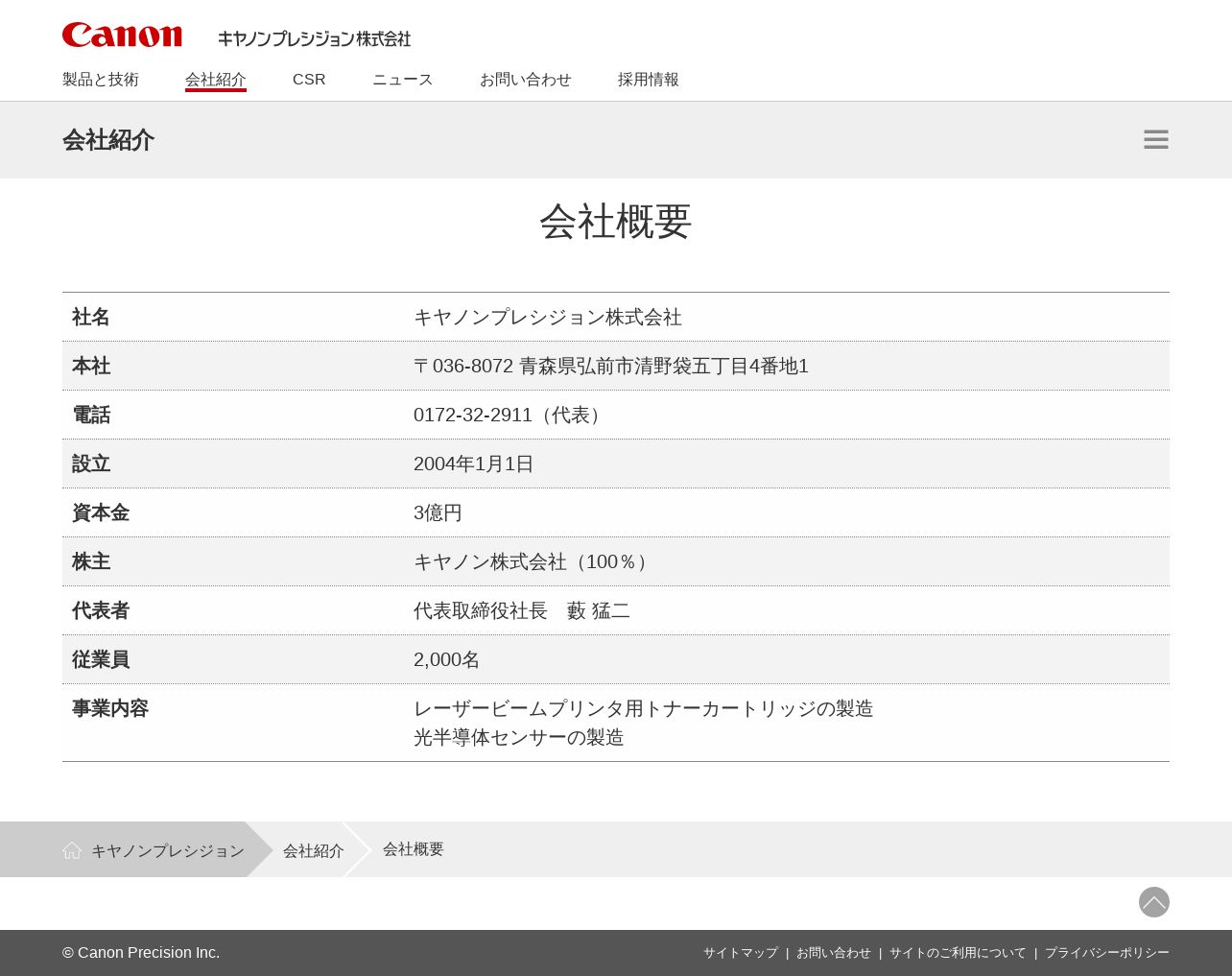Screen dimensions: 1232x976
Task: Click the 代表者 row label
Action: click(101, 610)
